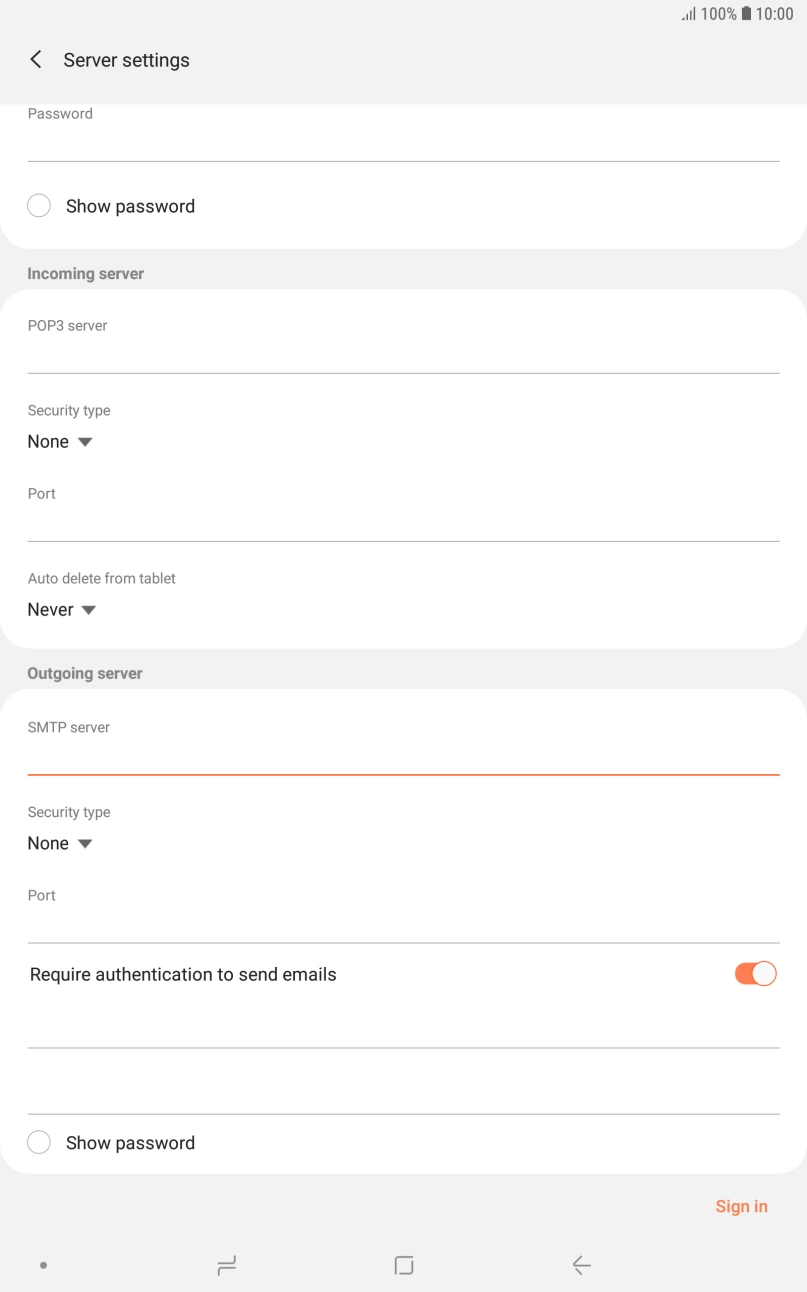The image size is (807, 1292).
Task: Click the Server settings title text
Action: [126, 60]
